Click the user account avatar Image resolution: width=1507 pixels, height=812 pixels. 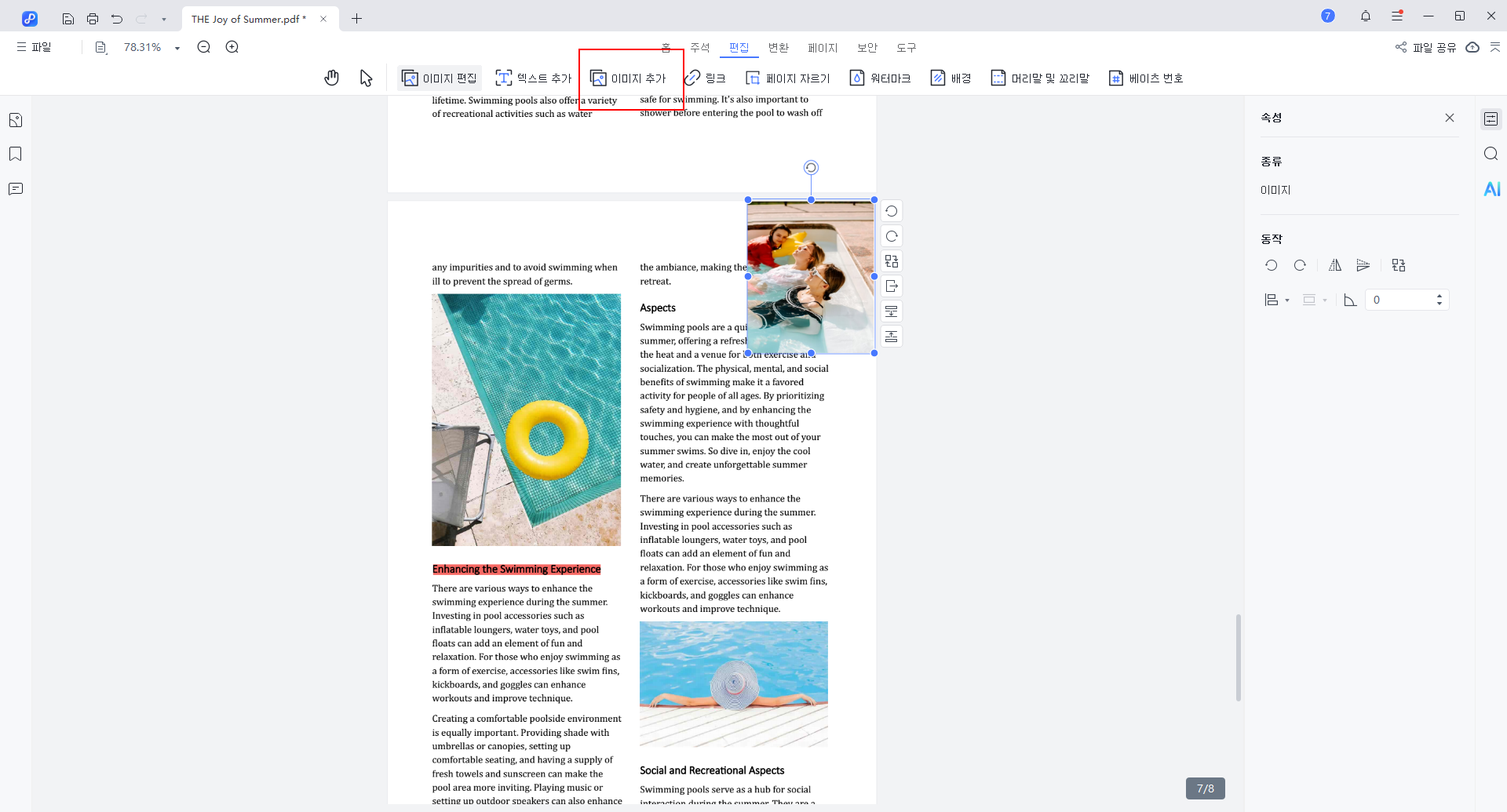[x=1328, y=16]
